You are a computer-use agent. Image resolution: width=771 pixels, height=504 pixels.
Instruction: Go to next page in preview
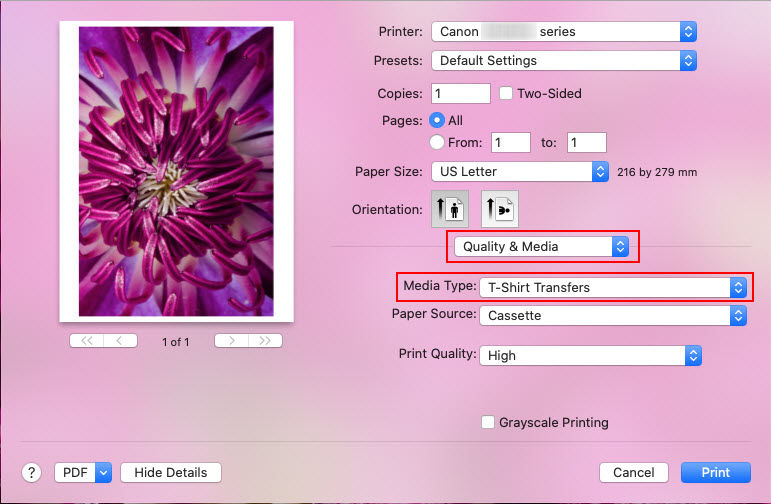232,341
